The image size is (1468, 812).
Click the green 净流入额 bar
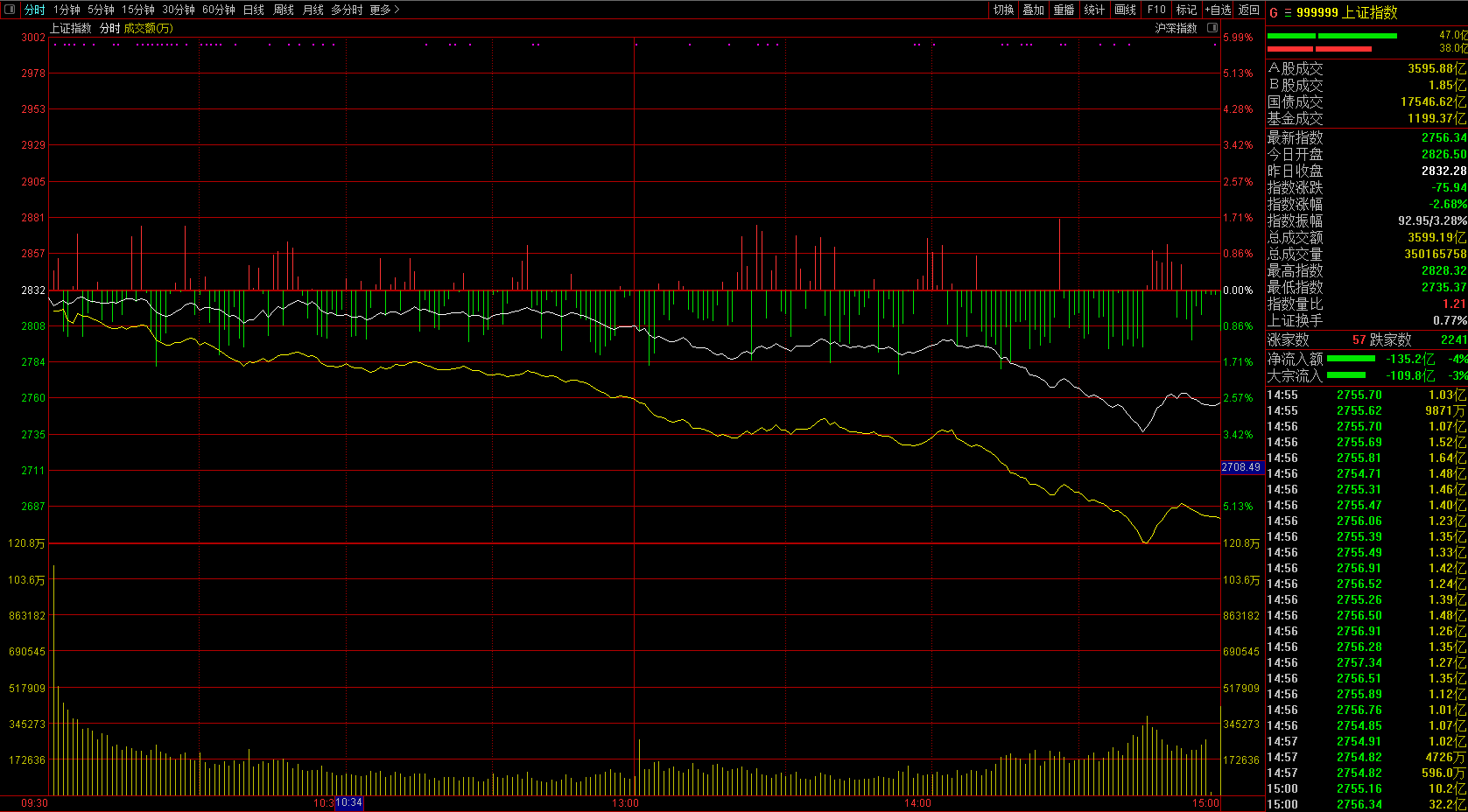[x=1352, y=359]
